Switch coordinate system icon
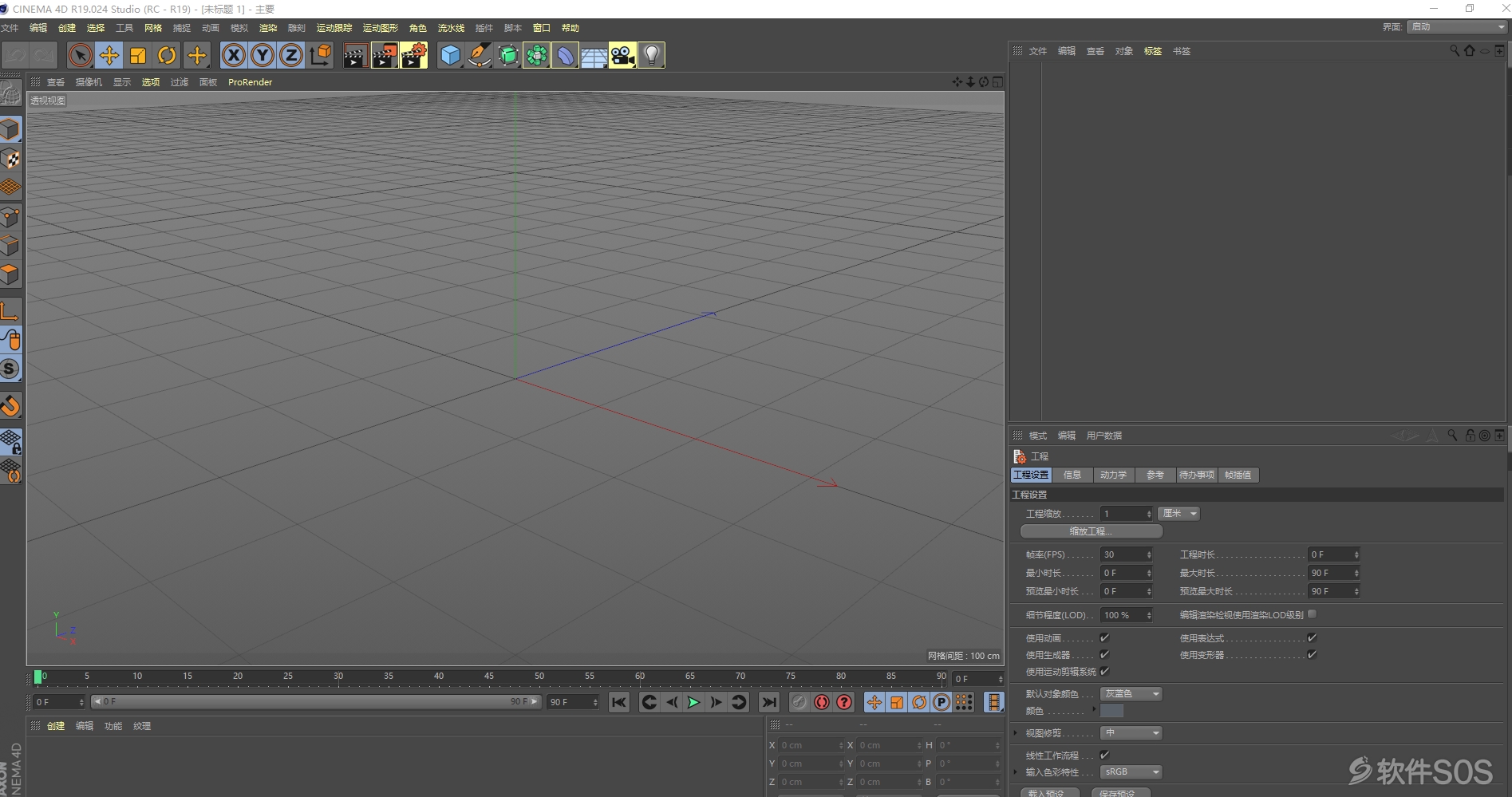Image resolution: width=1512 pixels, height=797 pixels. pyautogui.click(x=320, y=55)
